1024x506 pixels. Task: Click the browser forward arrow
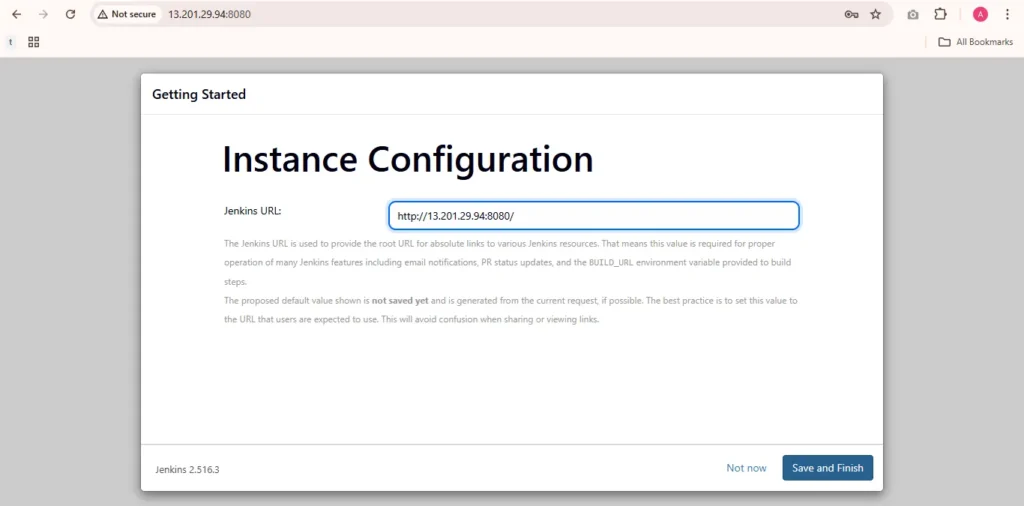(x=43, y=15)
